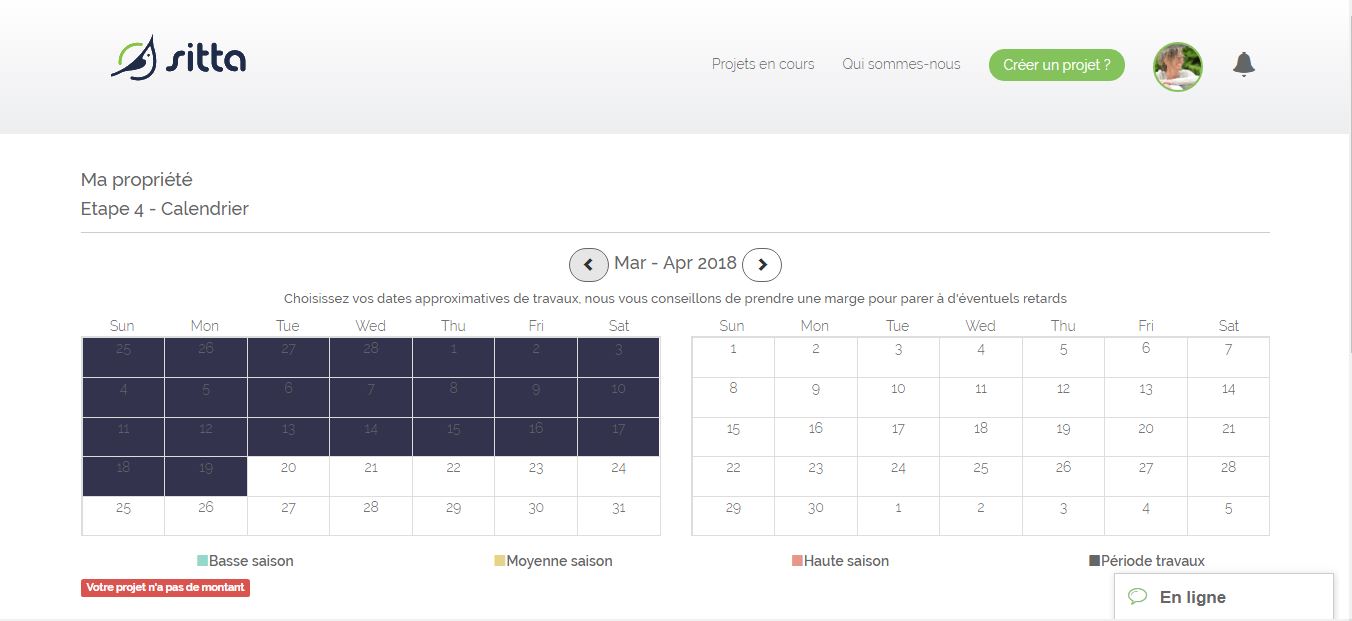Click the darkened March 19 cell
1352x621 pixels.
click(206, 477)
